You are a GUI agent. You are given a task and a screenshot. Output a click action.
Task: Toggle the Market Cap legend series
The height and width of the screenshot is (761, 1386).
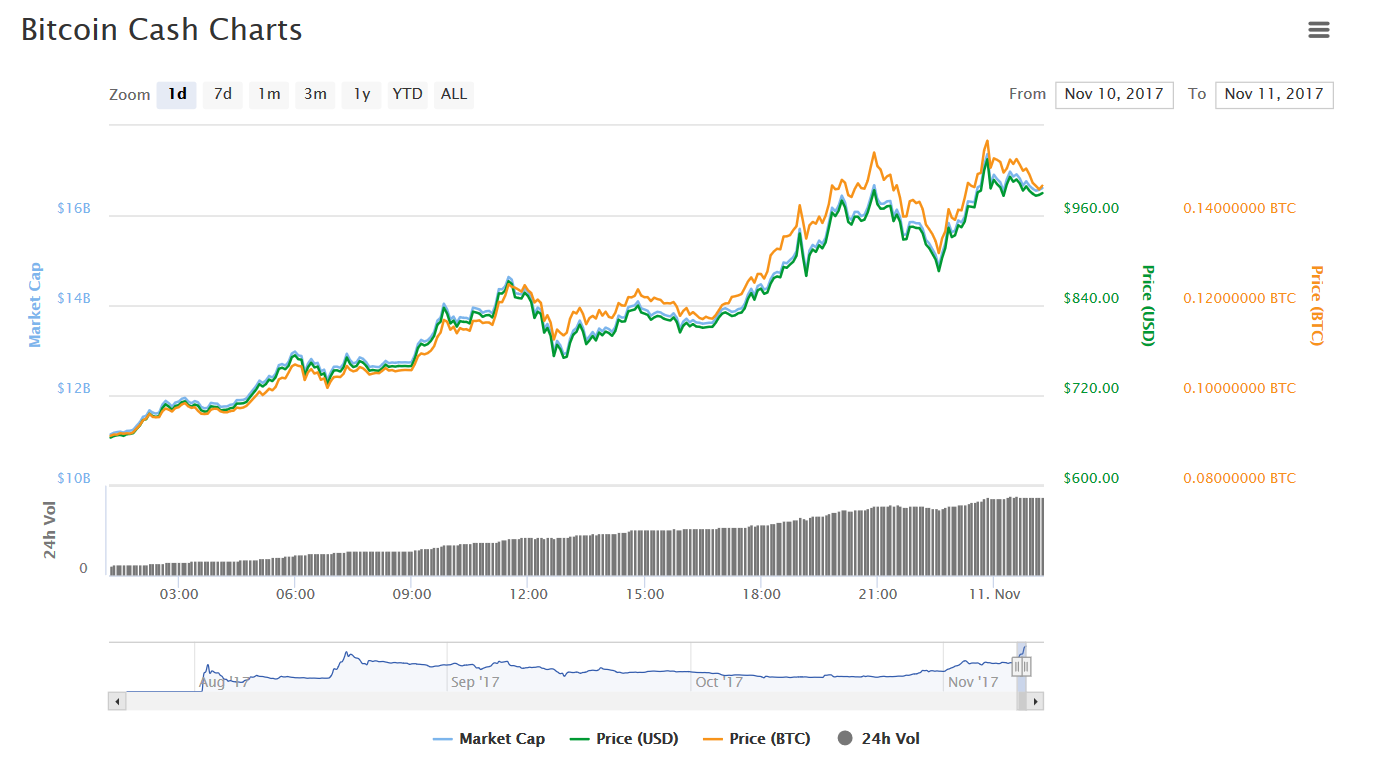(x=489, y=739)
